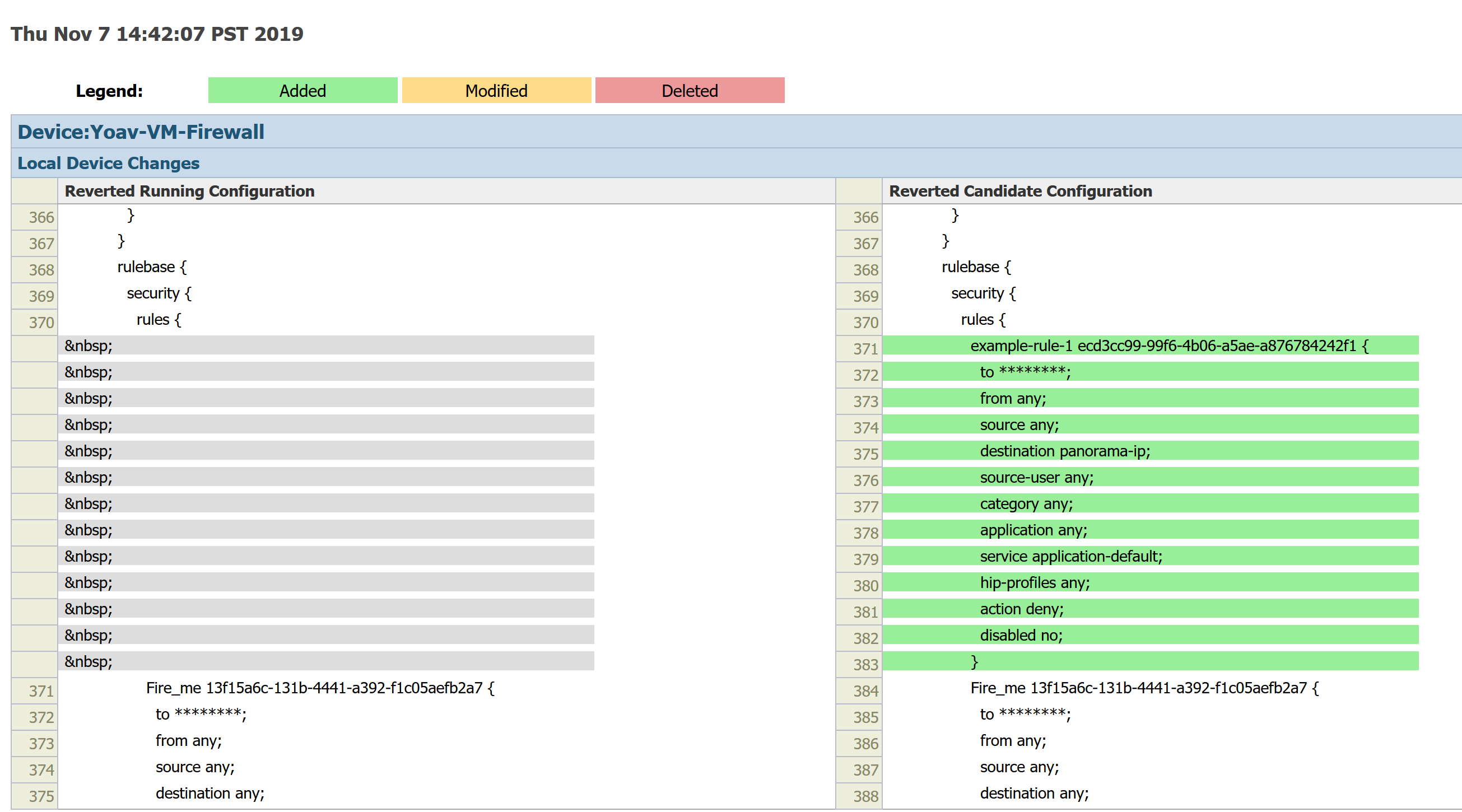The image size is (1462, 812).
Task: Click the destination panorama-ip line
Action: tap(1064, 451)
